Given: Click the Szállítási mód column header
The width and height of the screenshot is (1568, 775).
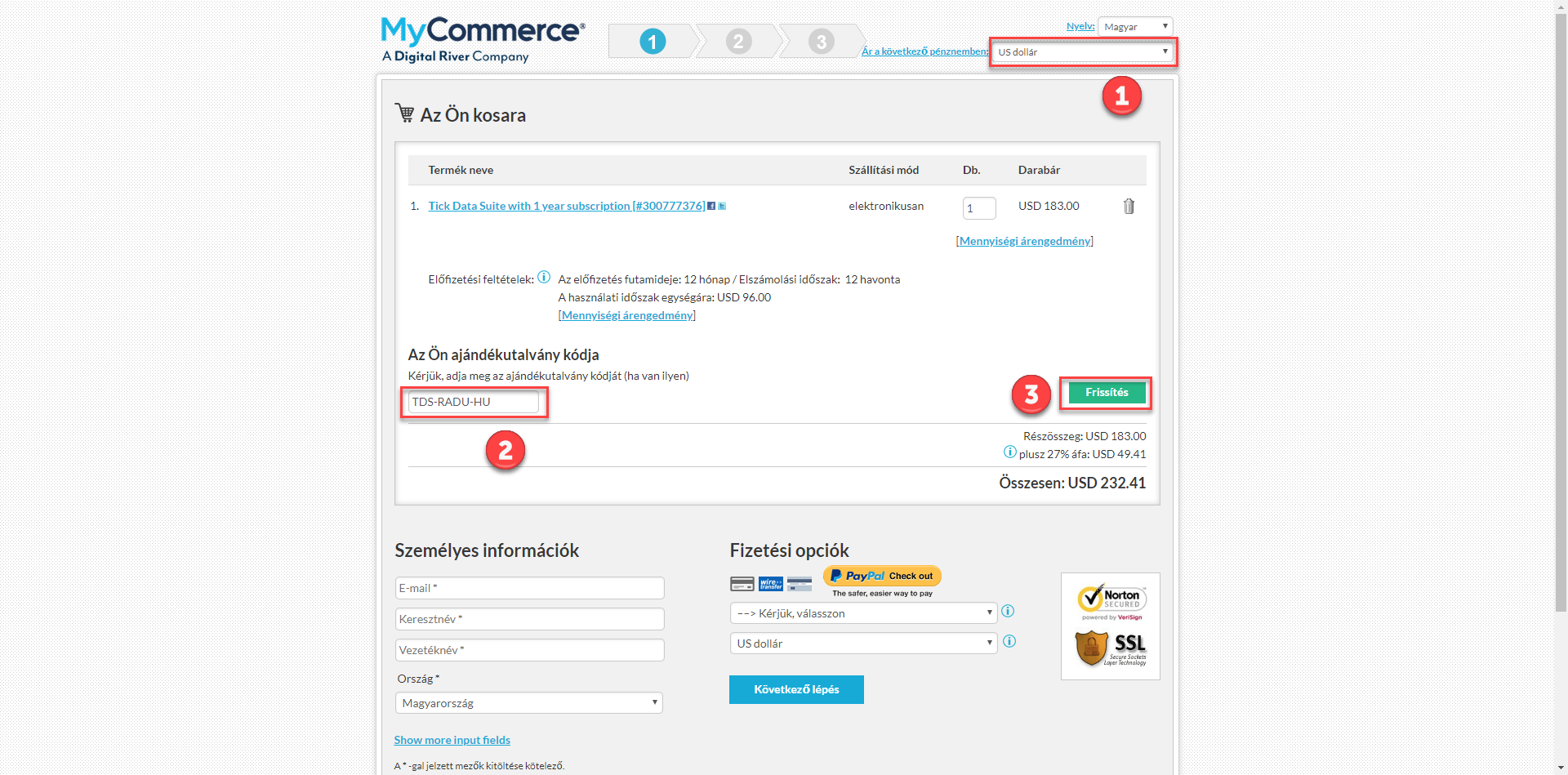Looking at the screenshot, I should tap(884, 170).
